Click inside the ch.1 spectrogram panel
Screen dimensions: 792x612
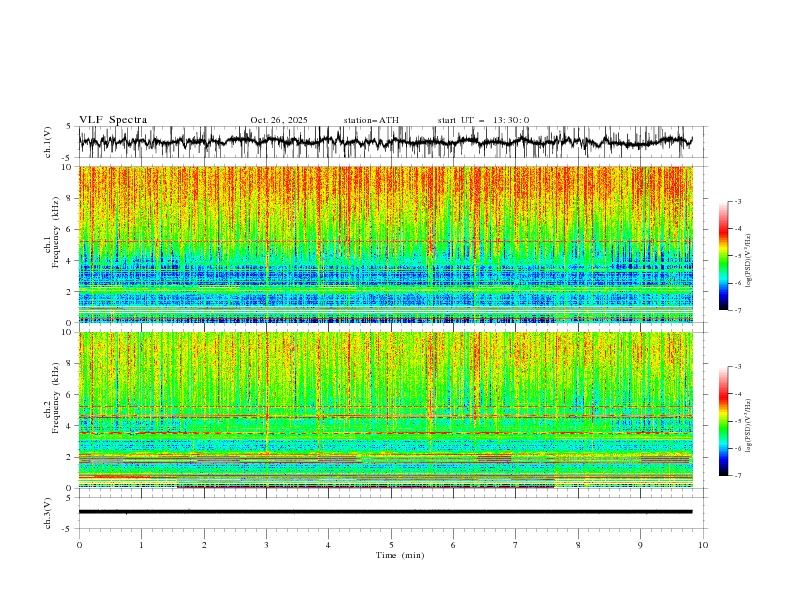(x=386, y=244)
